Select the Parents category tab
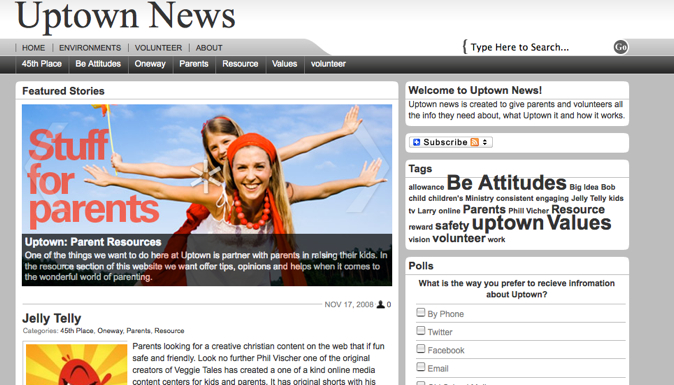This screenshot has width=674, height=385. coord(194,64)
